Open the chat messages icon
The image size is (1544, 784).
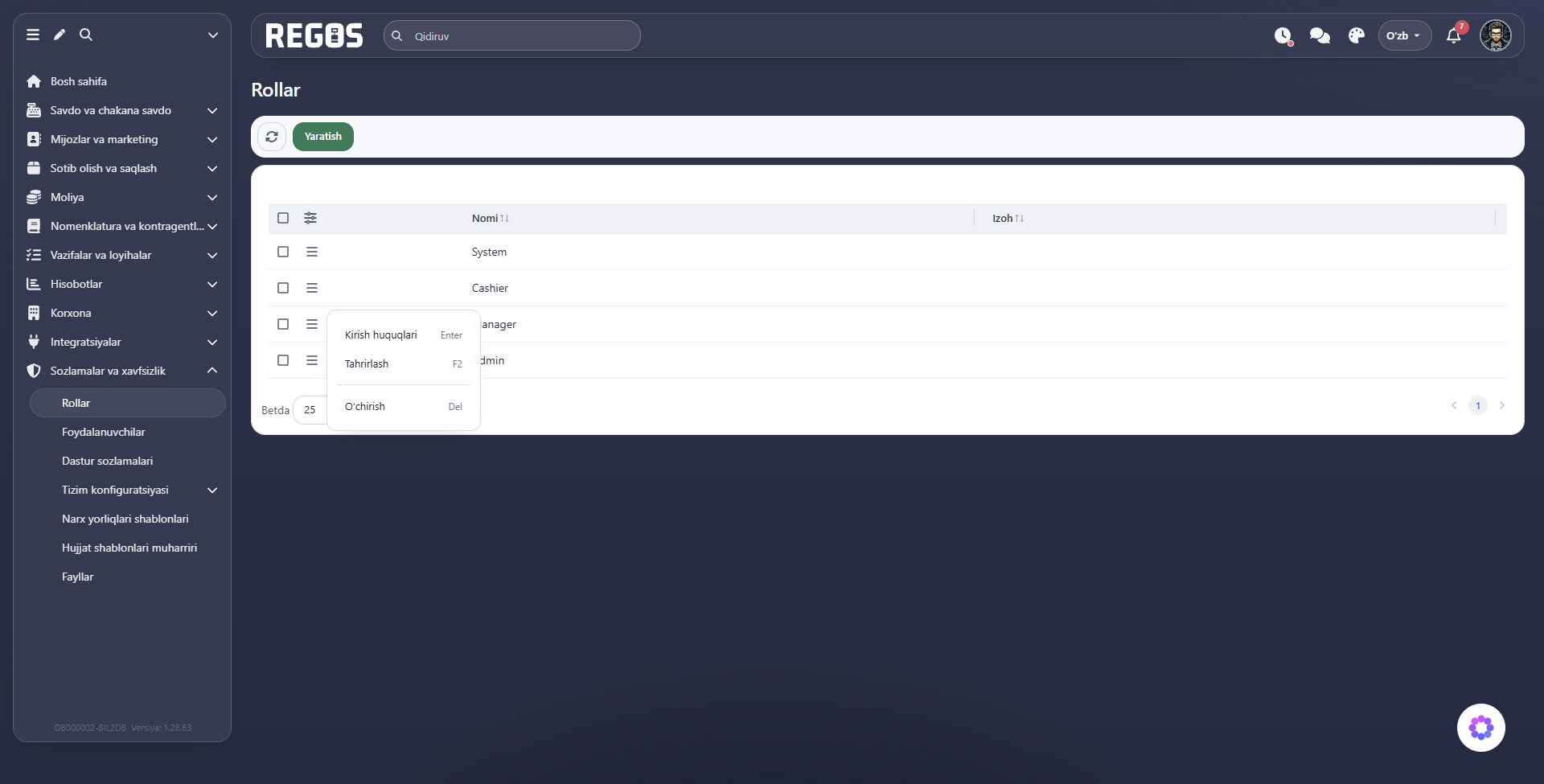[1320, 35]
